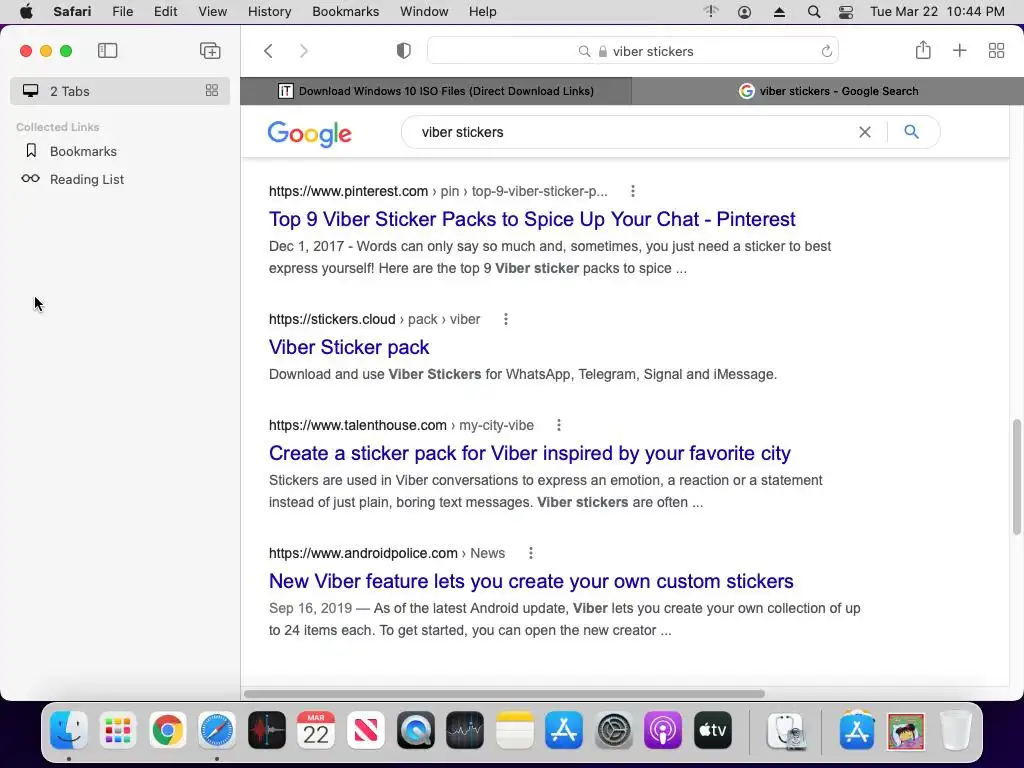
Task: Open the Privacy Report shield
Action: [x=404, y=51]
